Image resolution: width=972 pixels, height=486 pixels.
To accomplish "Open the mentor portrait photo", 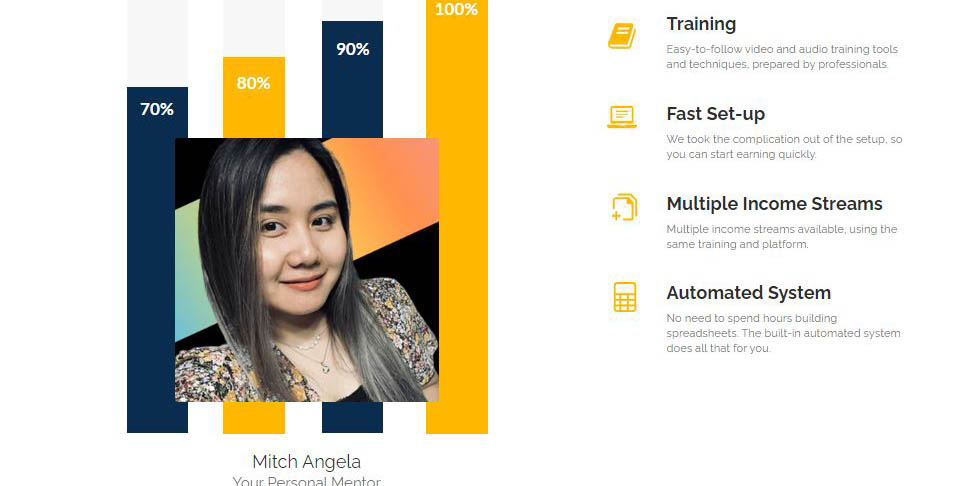I will [307, 270].
